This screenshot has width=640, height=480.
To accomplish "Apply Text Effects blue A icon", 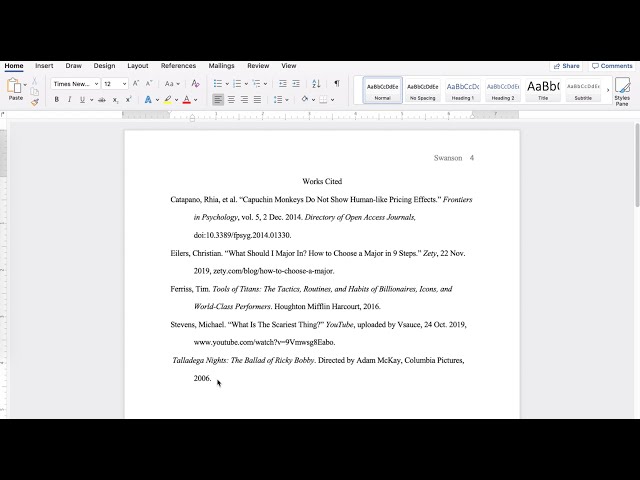I will pos(148,100).
